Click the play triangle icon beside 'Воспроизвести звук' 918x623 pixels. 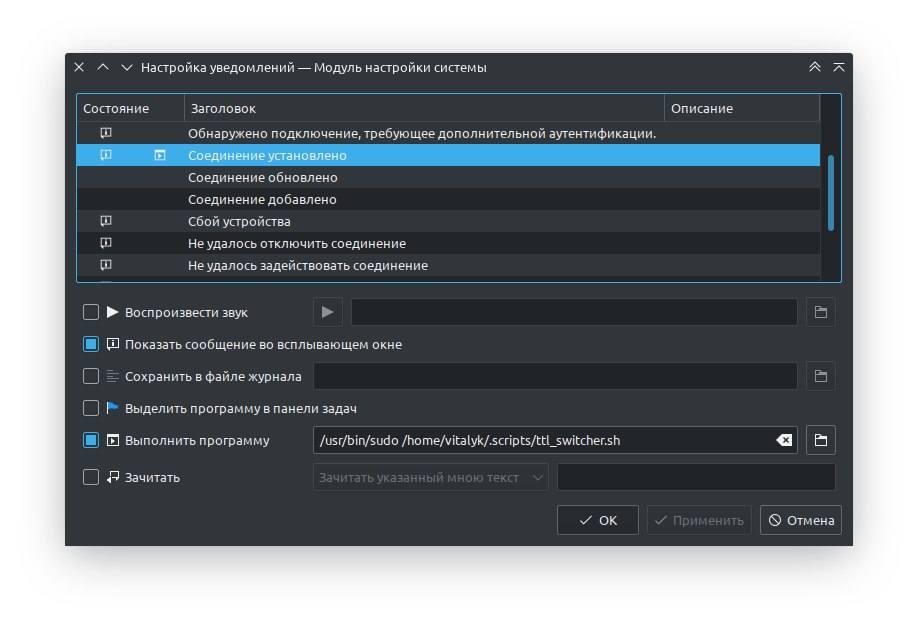pyautogui.click(x=112, y=312)
